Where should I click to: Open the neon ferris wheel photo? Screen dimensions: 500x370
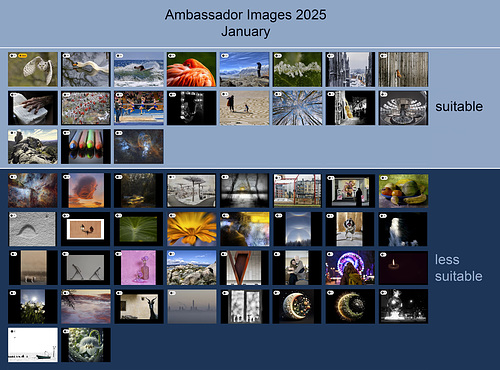tap(350, 268)
